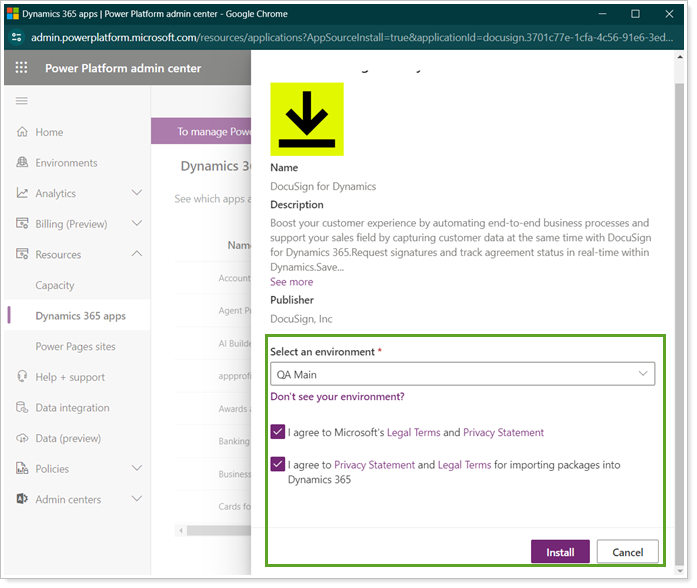Image resolution: width=697 pixels, height=588 pixels.
Task: Select Capacity in the Resources menu
Action: pyautogui.click(x=55, y=286)
